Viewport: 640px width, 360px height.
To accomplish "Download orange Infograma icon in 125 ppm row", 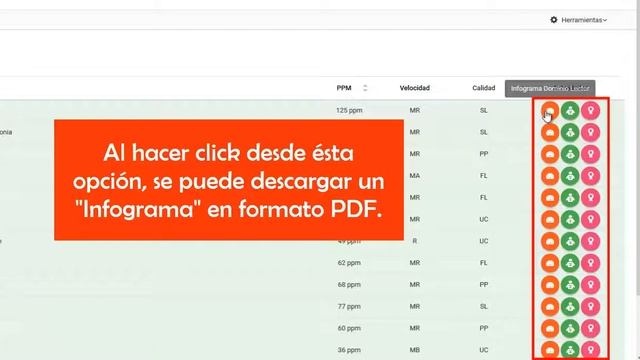I will [x=550, y=111].
